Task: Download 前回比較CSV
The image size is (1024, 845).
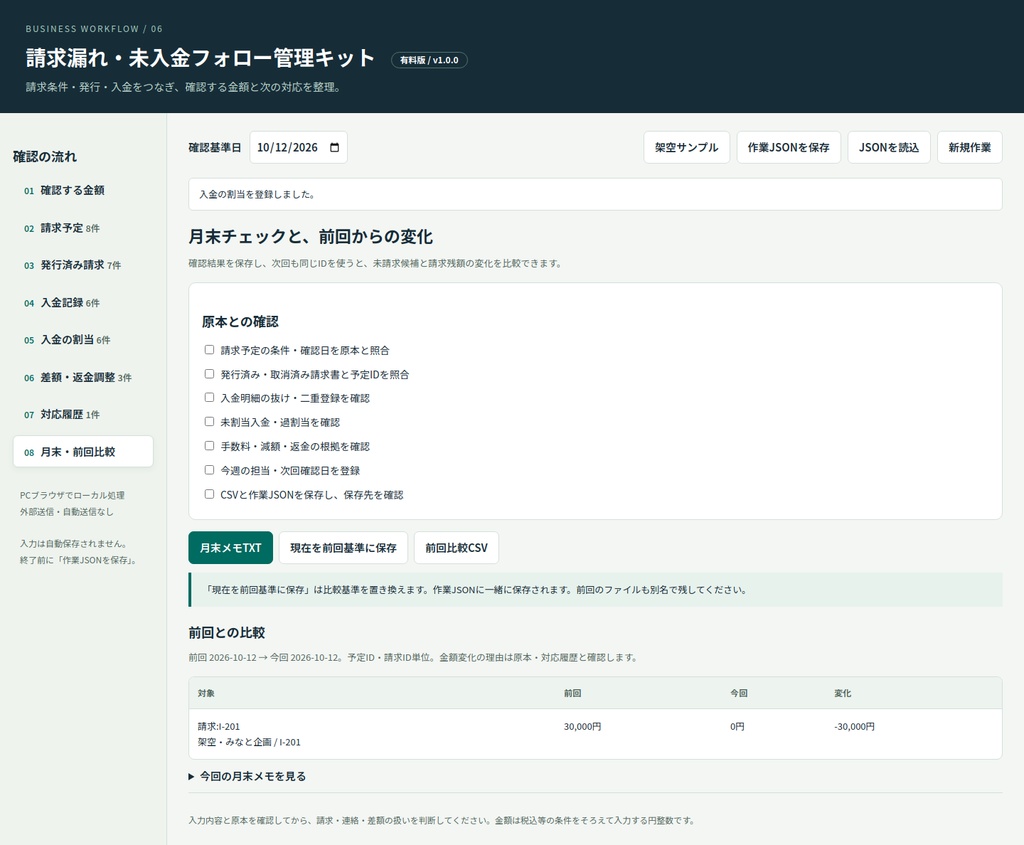Action: click(x=456, y=548)
